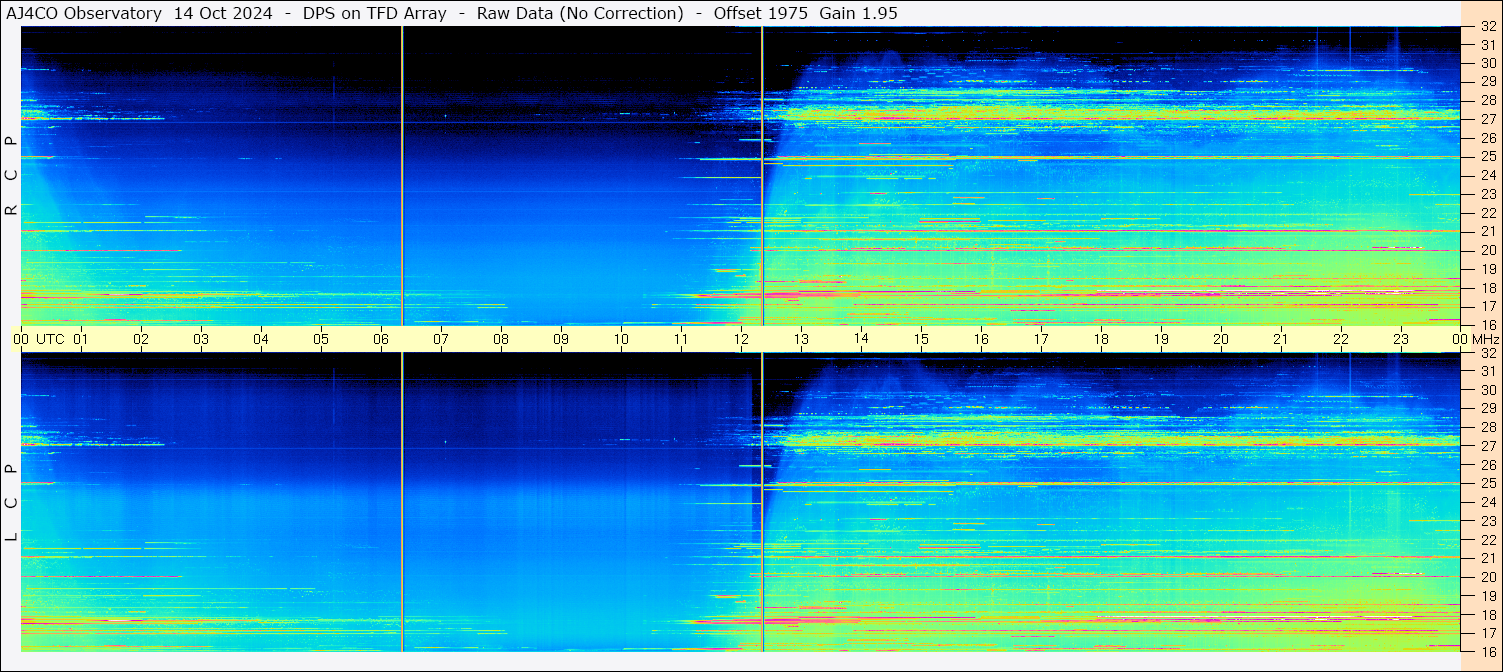Click the green vertical marker near 12 UTC in the RCP panel

click(x=762, y=175)
